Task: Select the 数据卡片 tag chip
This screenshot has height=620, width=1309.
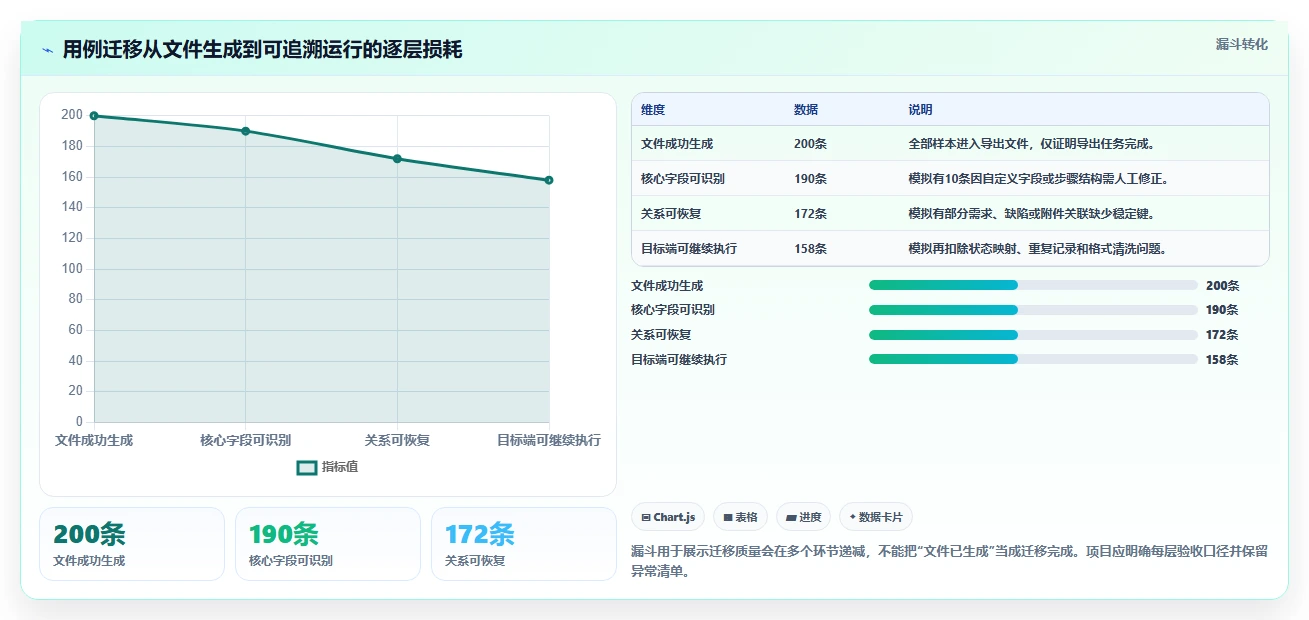Action: [x=875, y=517]
